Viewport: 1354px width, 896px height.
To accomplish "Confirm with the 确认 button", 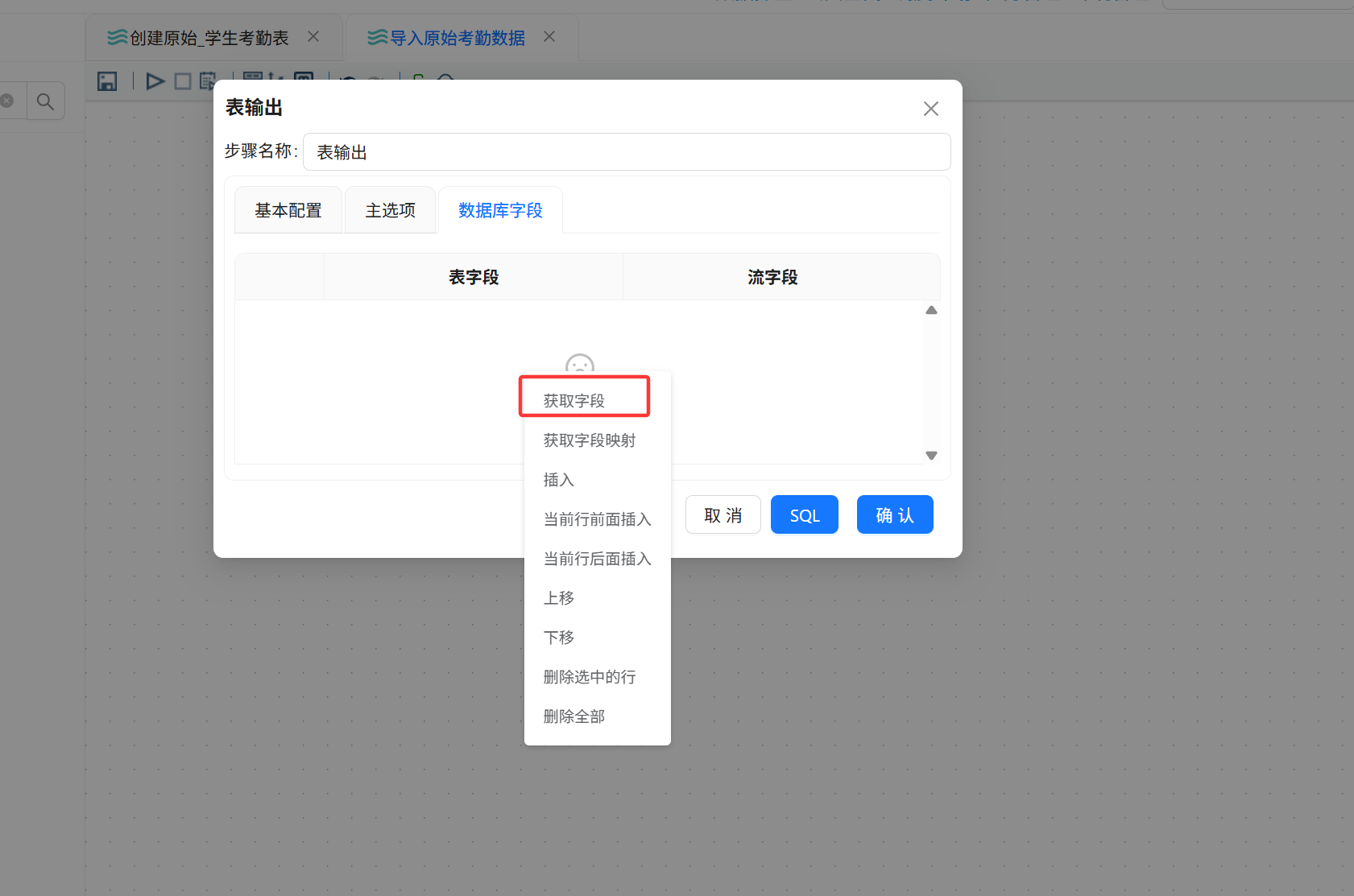I will click(x=895, y=514).
